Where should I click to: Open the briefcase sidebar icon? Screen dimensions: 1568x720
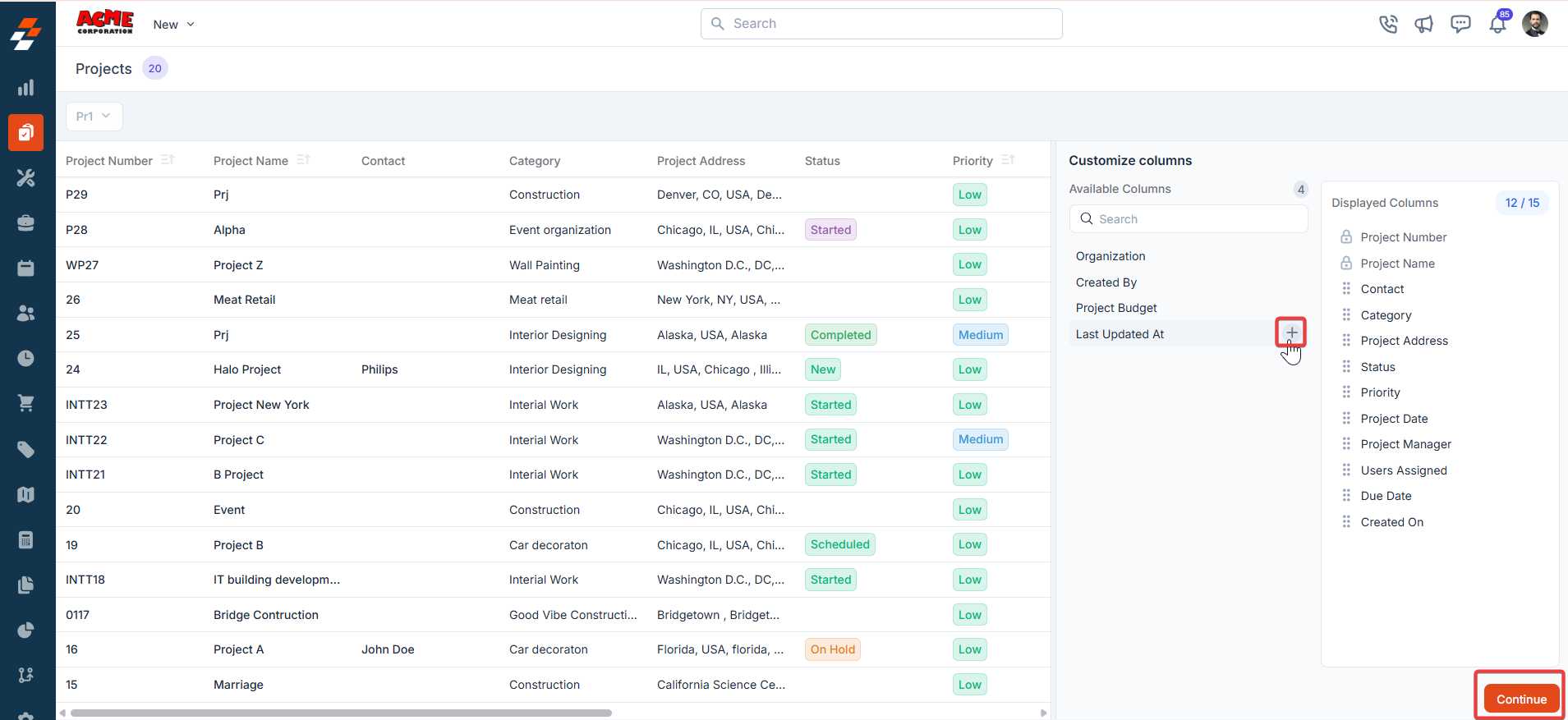pos(26,222)
